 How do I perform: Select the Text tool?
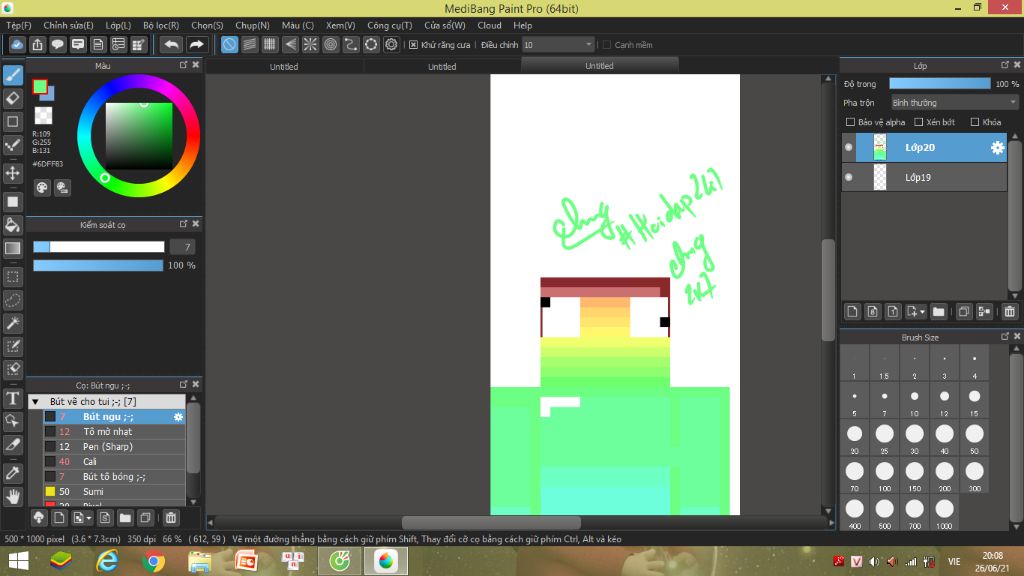(x=12, y=398)
